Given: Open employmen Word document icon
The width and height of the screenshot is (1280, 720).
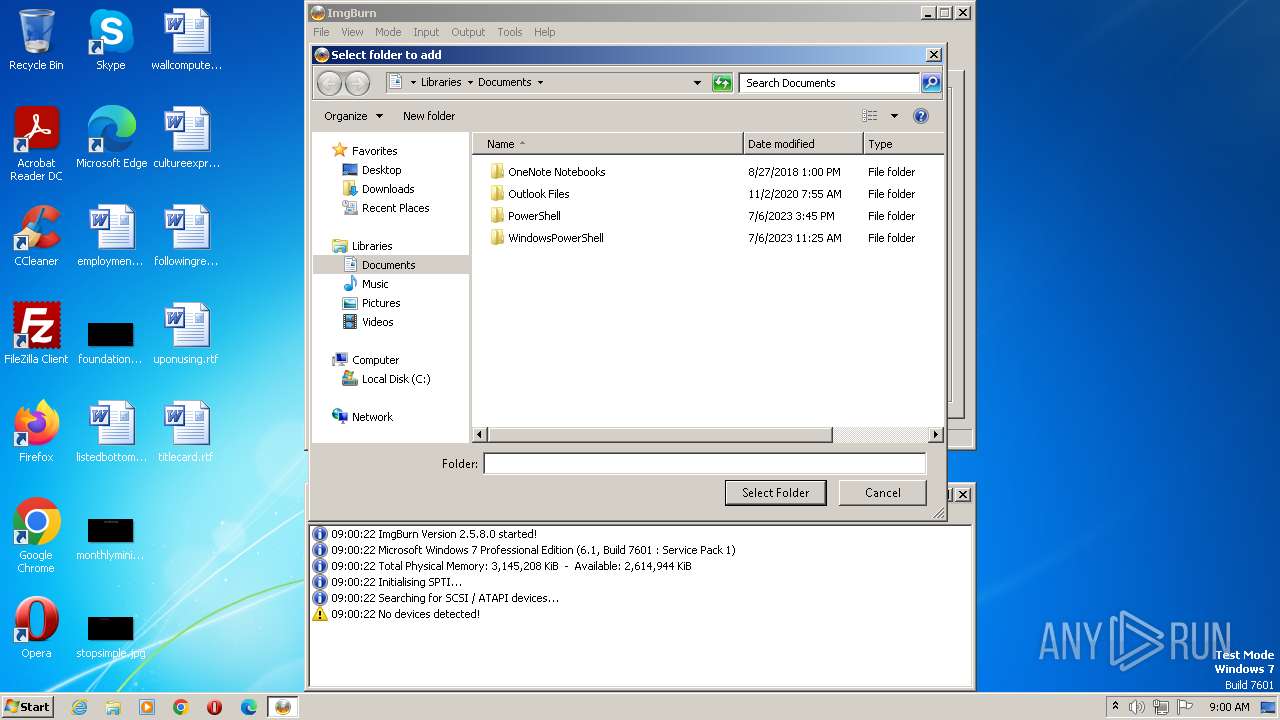Looking at the screenshot, I should [x=110, y=236].
